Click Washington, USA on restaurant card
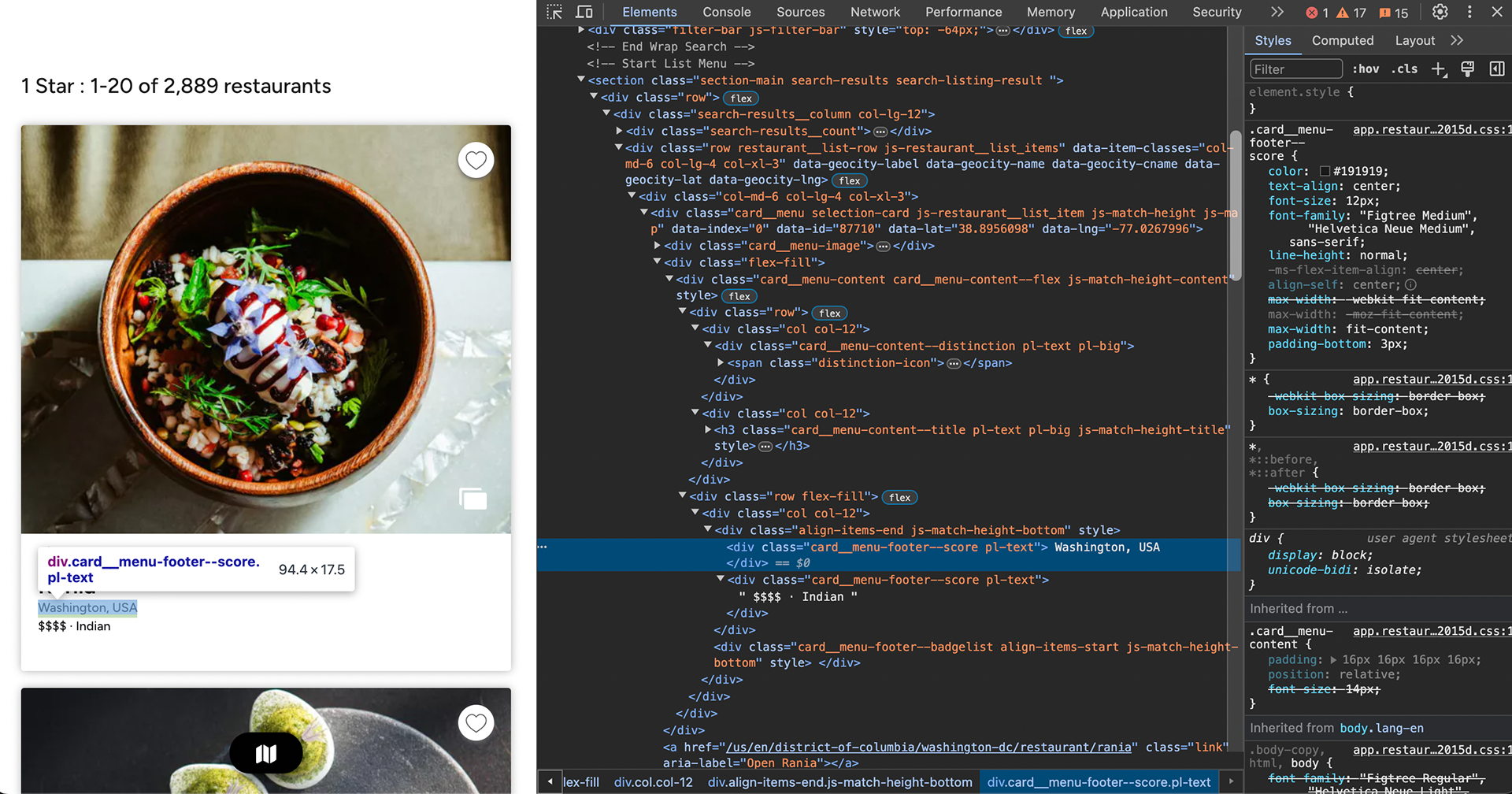 (x=87, y=607)
